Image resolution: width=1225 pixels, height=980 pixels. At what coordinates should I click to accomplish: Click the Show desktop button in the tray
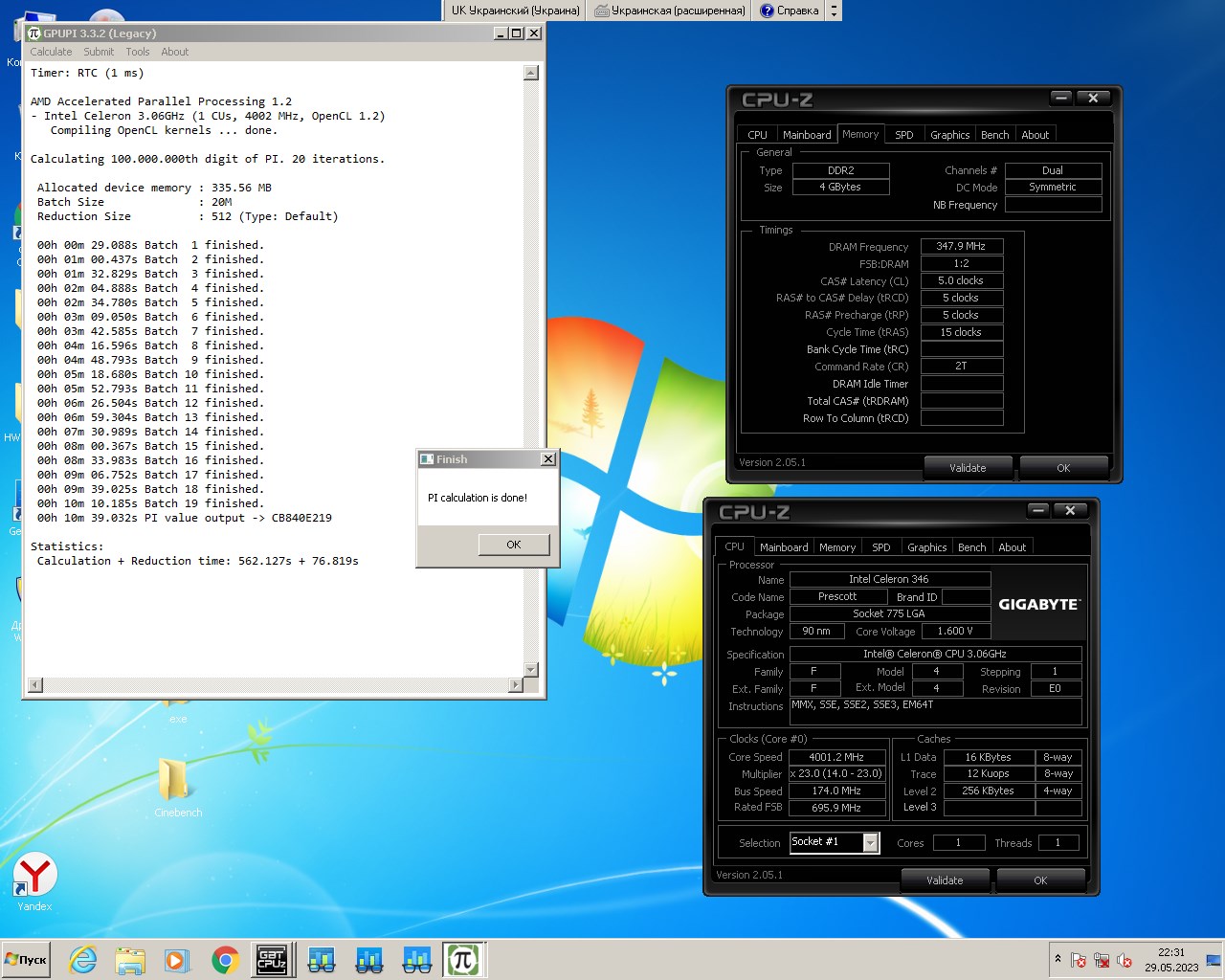pos(1214,960)
